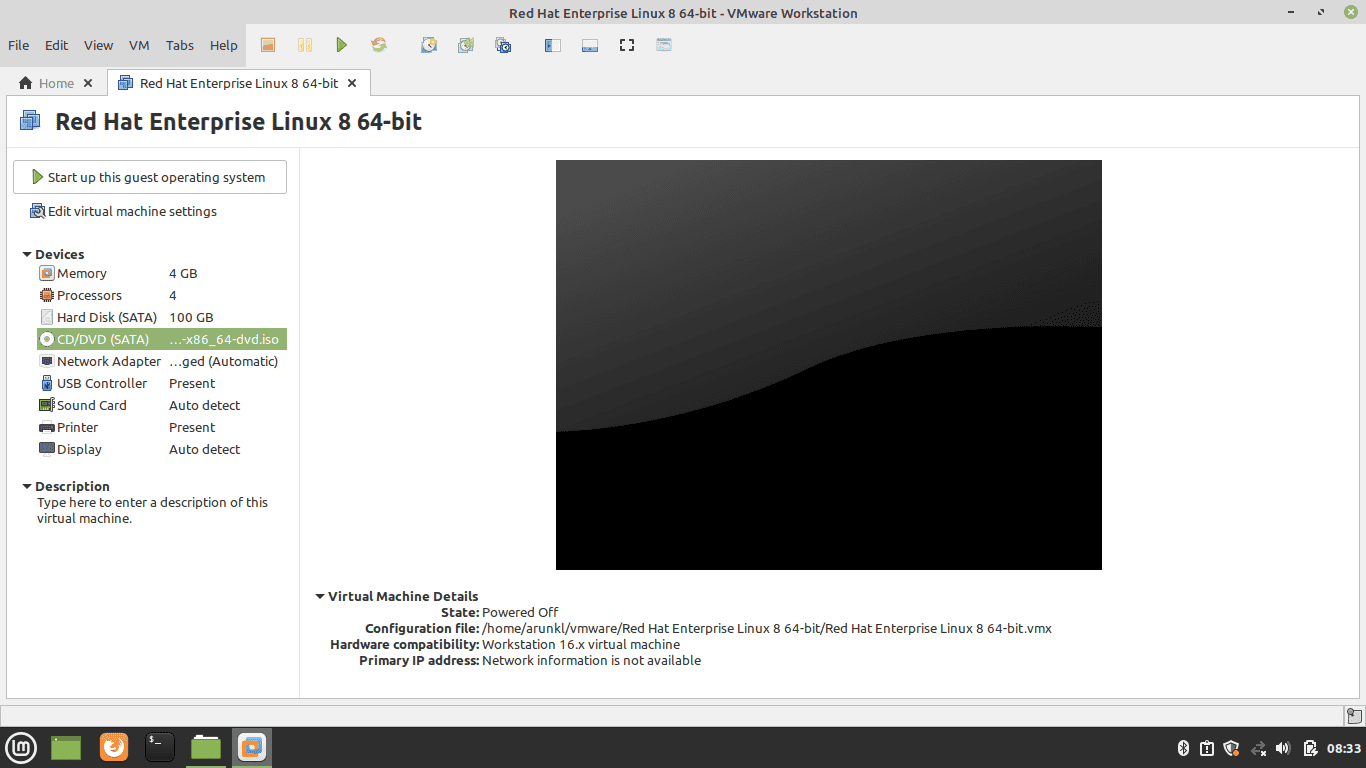Viewport: 1366px width, 768px height.
Task: Open the Linux Mint start menu
Action: 21,747
